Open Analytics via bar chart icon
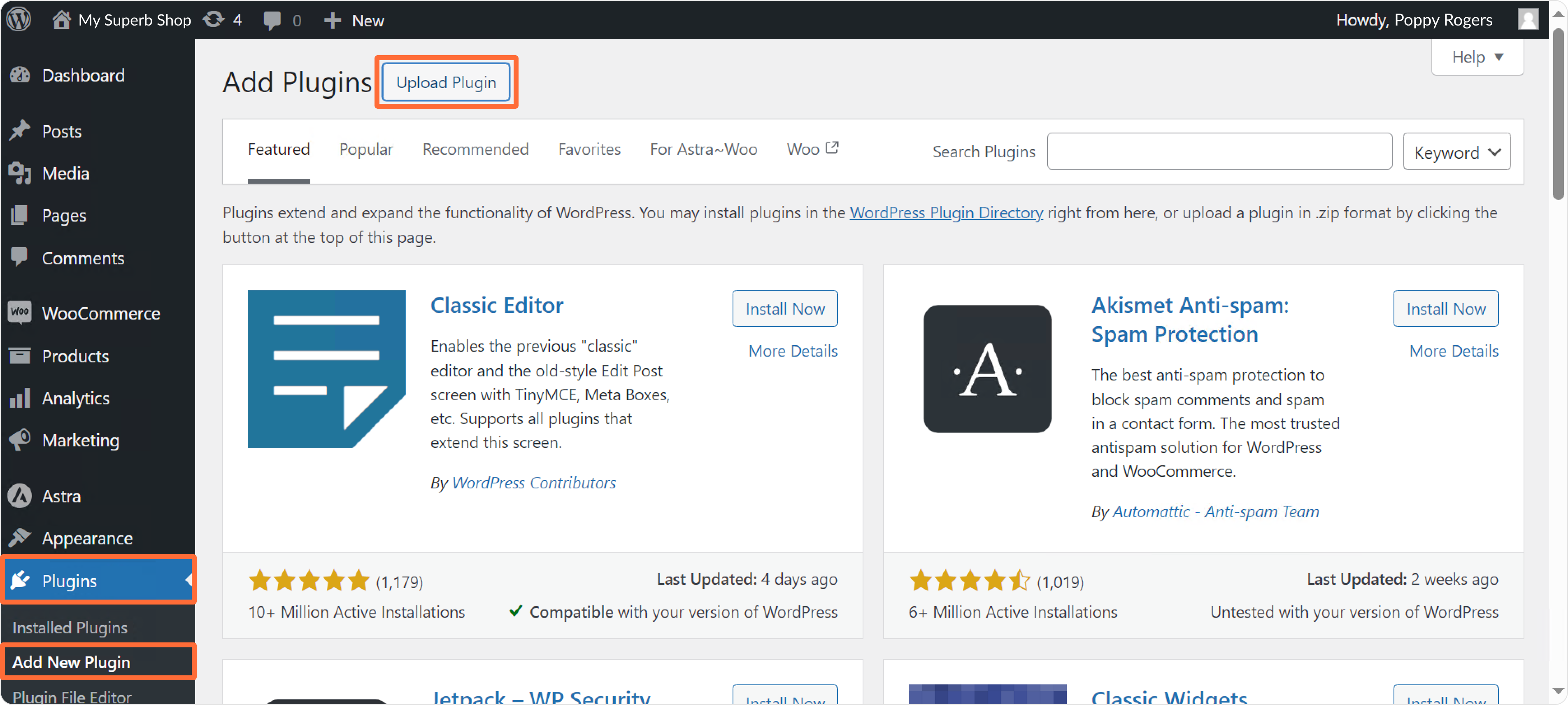This screenshot has height=705, width=1568. point(19,398)
